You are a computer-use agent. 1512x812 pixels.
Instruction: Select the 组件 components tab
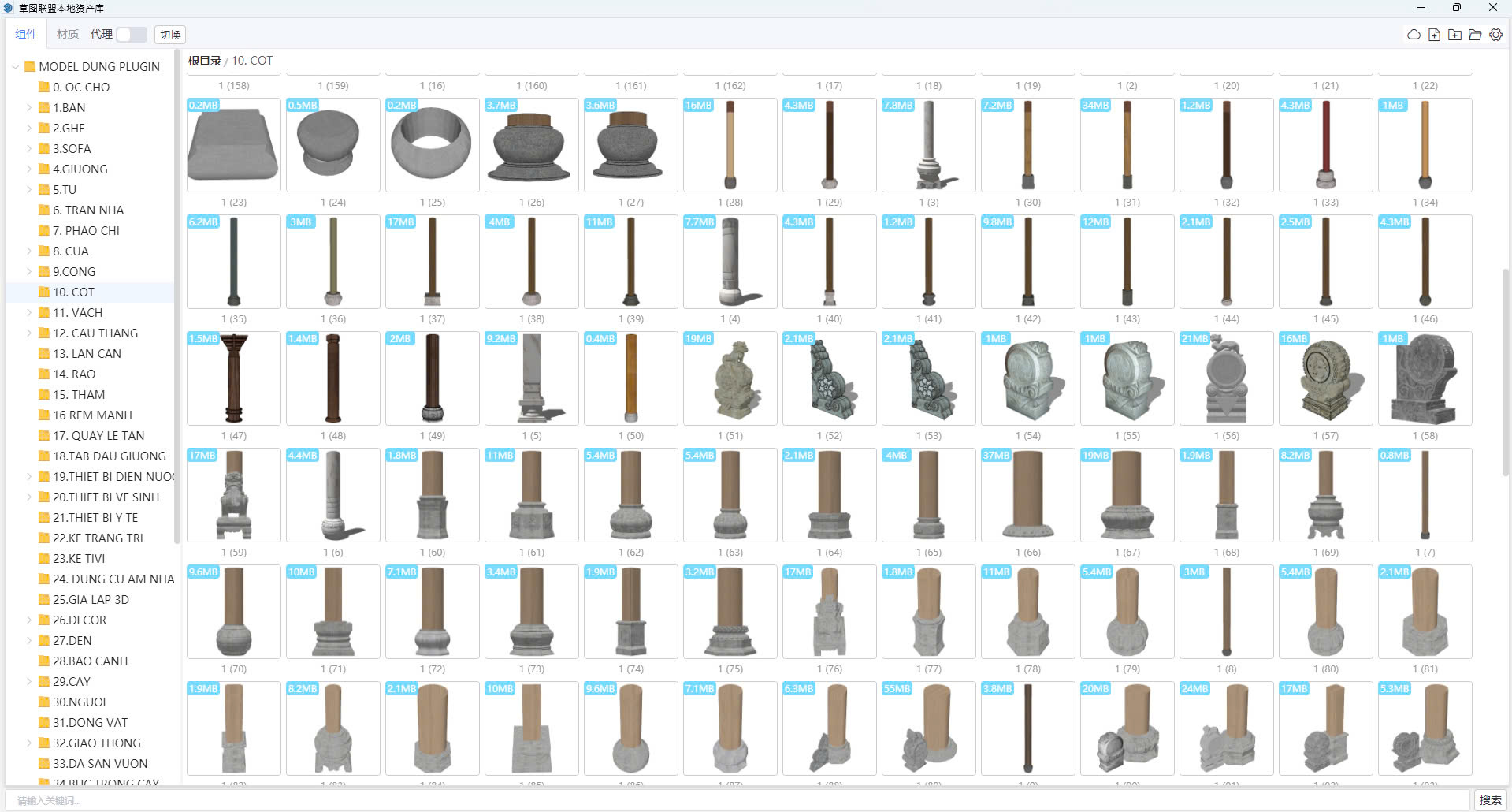[26, 35]
